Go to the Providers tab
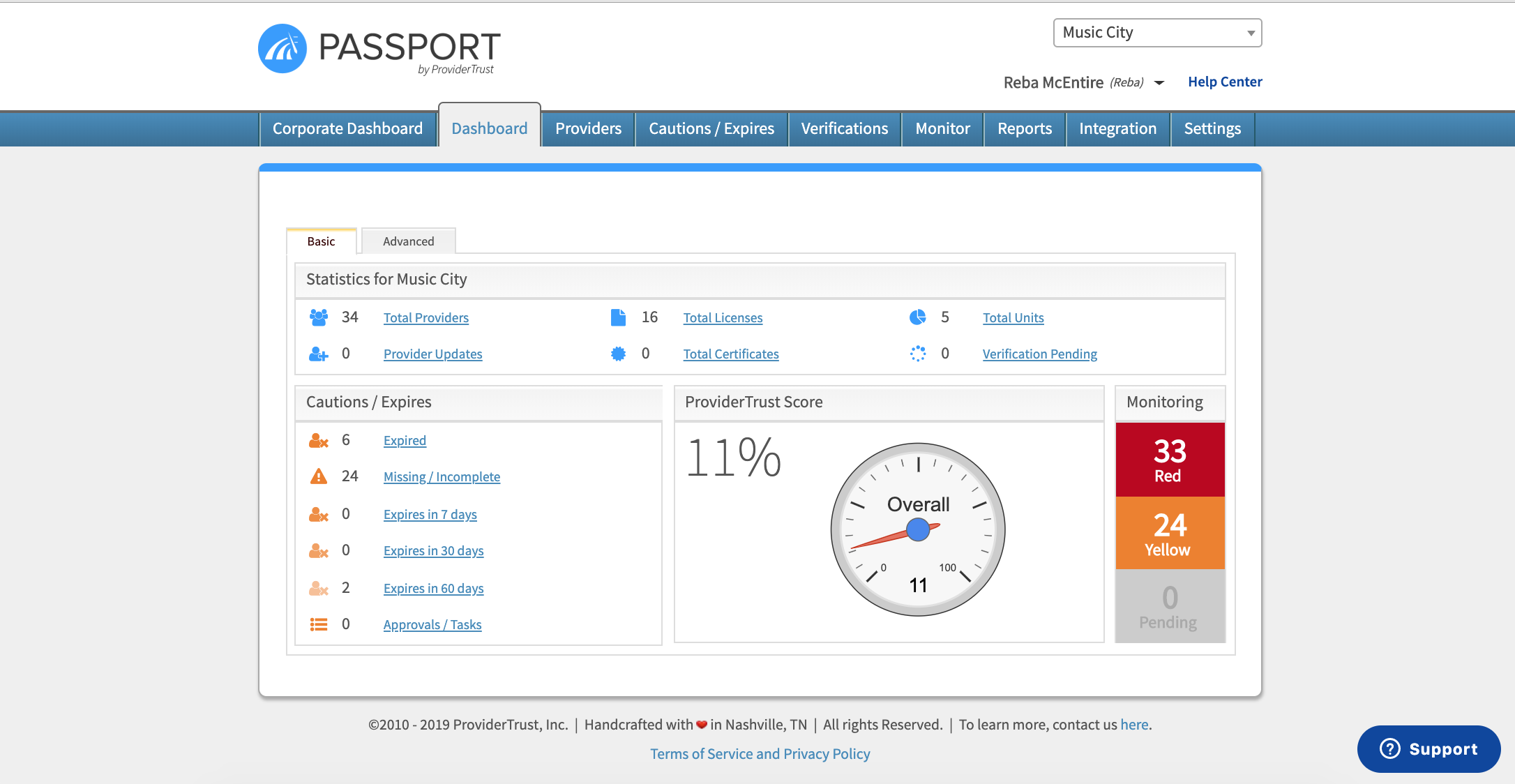Screen dimensions: 1515x784 coord(588,129)
